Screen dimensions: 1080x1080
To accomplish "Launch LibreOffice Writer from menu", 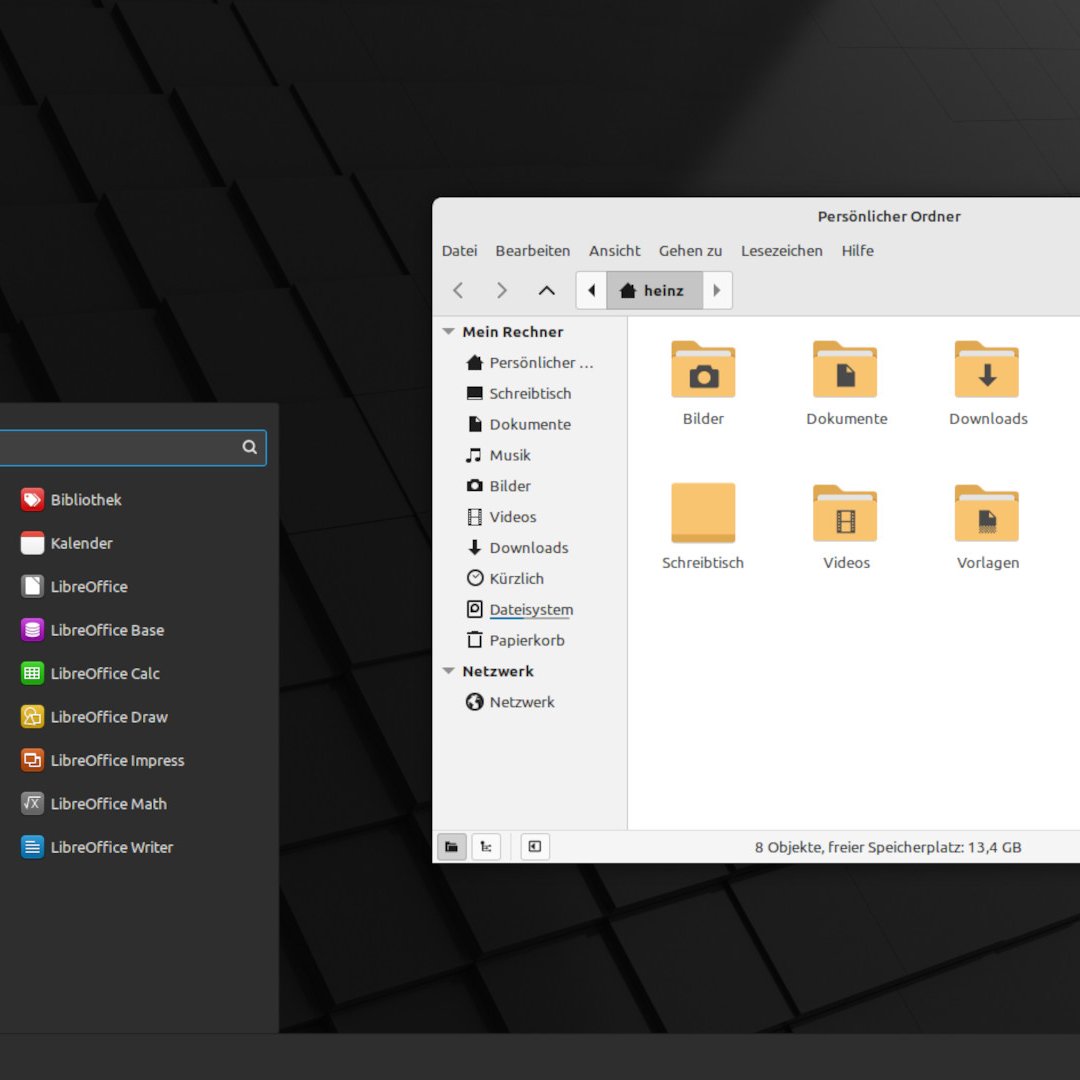I will point(111,847).
